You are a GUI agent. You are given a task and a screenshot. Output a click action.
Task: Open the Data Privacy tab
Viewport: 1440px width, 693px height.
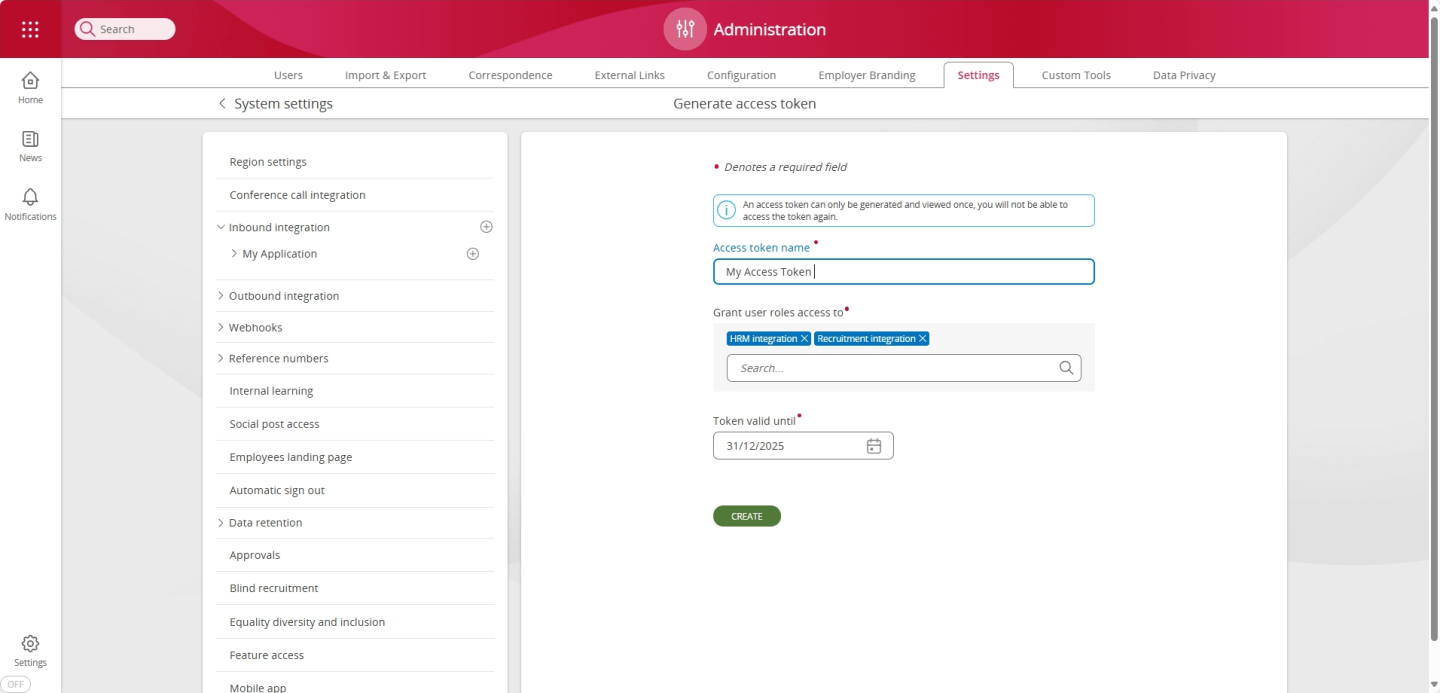point(1183,74)
